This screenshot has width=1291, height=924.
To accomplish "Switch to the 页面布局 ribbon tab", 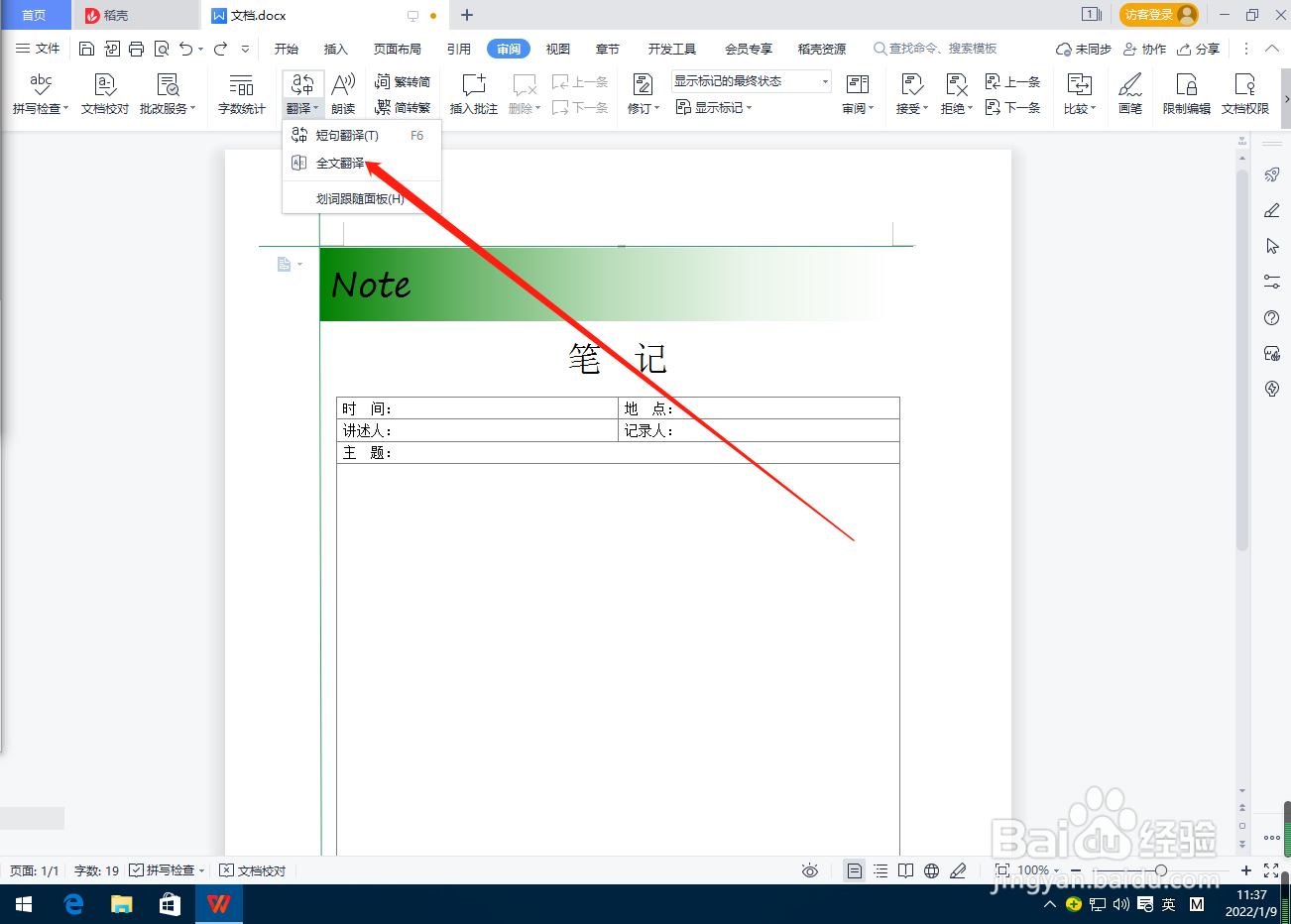I will pos(398,49).
